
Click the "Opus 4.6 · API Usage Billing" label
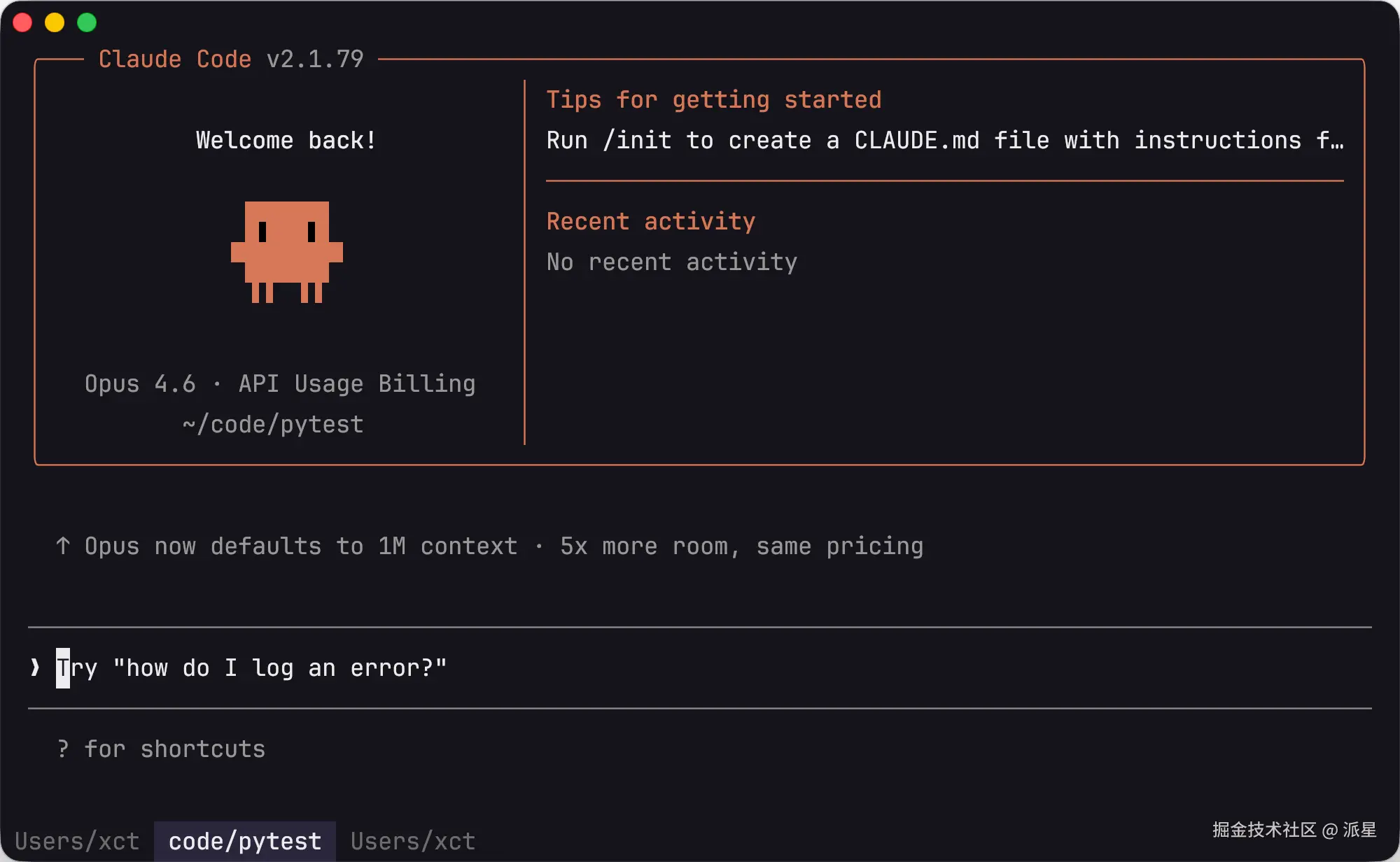[280, 383]
